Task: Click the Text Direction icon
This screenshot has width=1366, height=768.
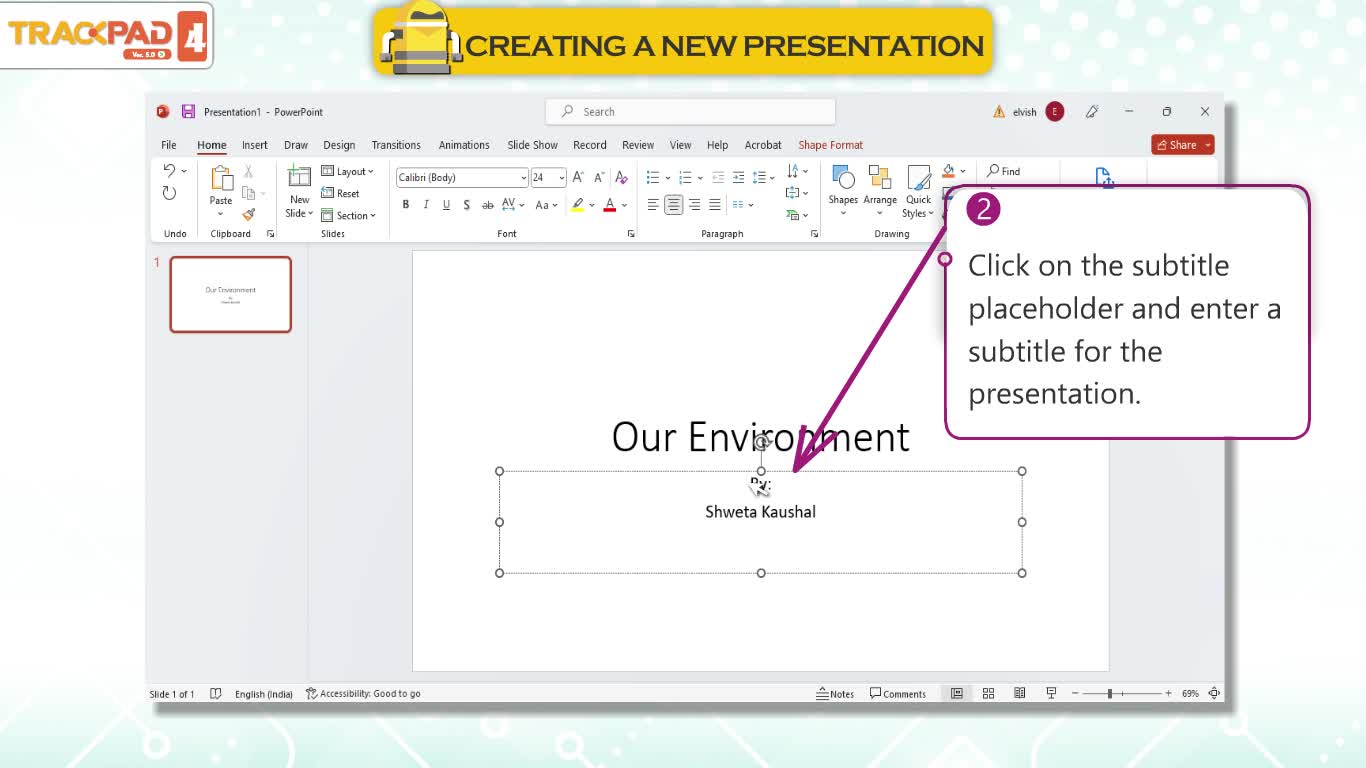Action: pos(793,171)
